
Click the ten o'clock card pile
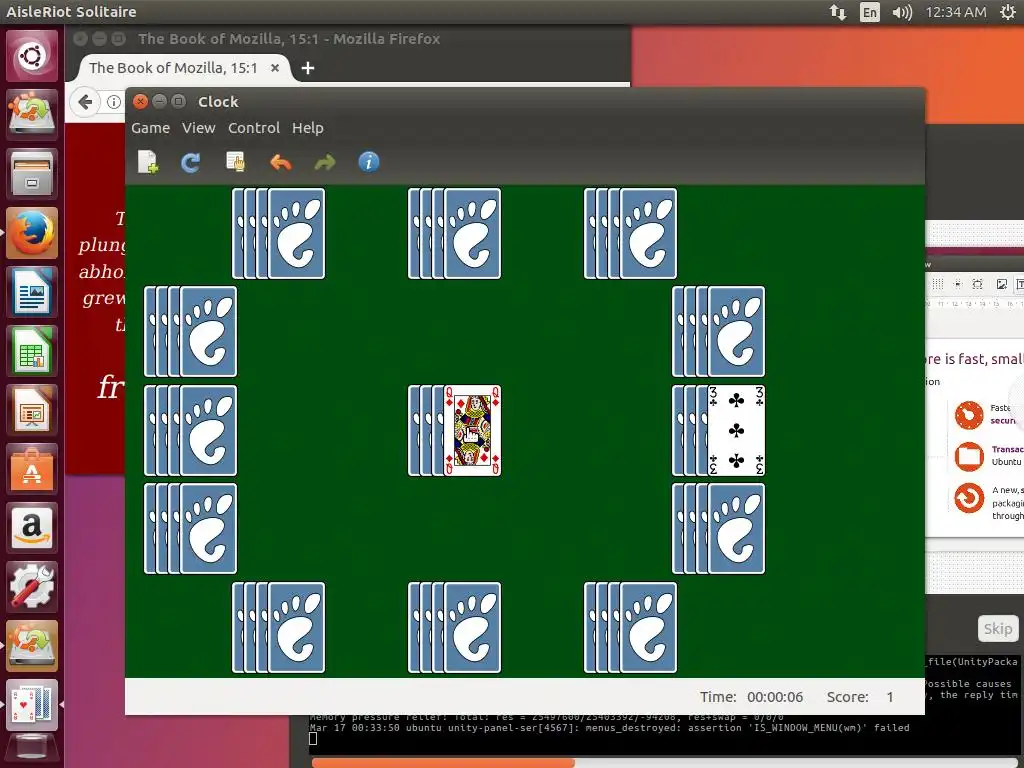(x=190, y=331)
